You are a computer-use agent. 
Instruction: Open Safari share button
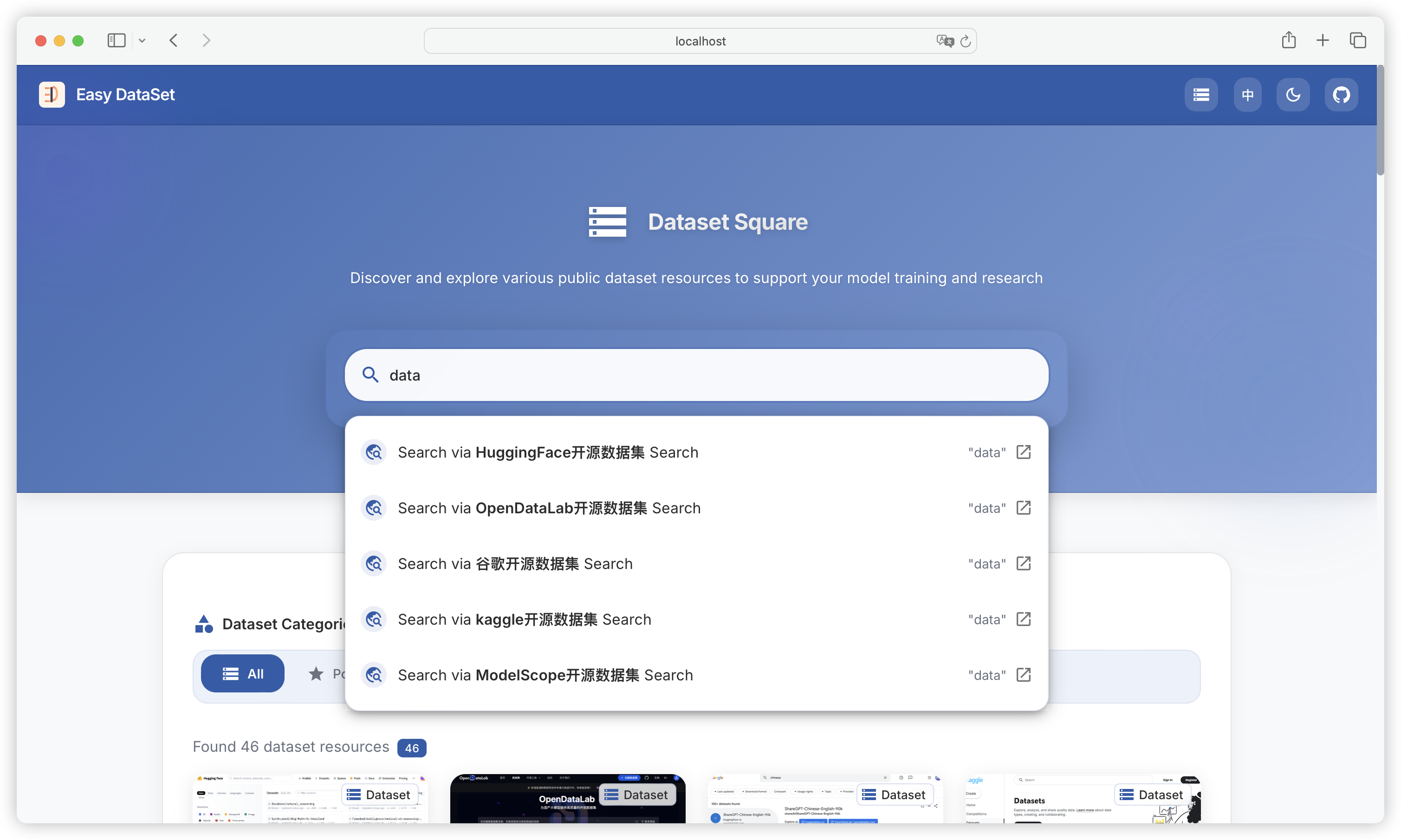pos(1288,40)
